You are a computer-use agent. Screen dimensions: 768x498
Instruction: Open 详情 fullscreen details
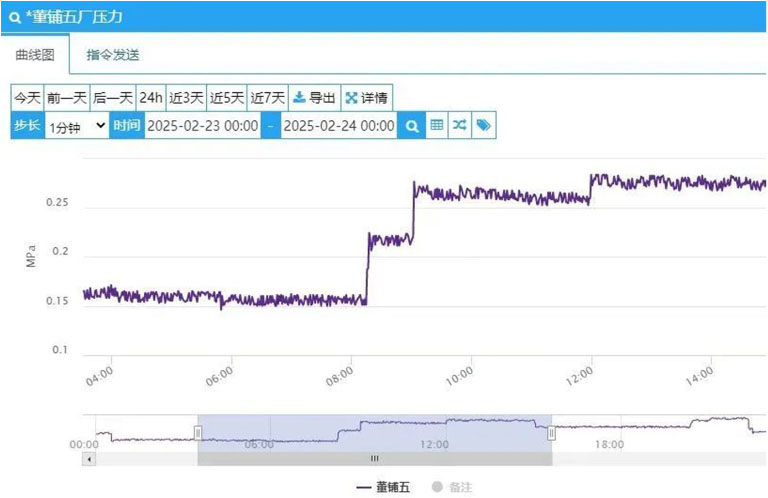coord(366,97)
